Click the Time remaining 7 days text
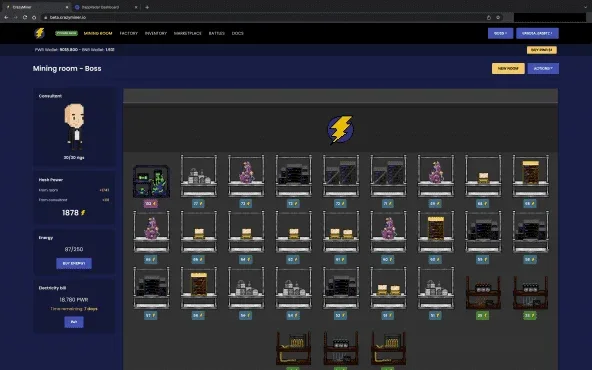The image size is (592, 370). [74, 309]
